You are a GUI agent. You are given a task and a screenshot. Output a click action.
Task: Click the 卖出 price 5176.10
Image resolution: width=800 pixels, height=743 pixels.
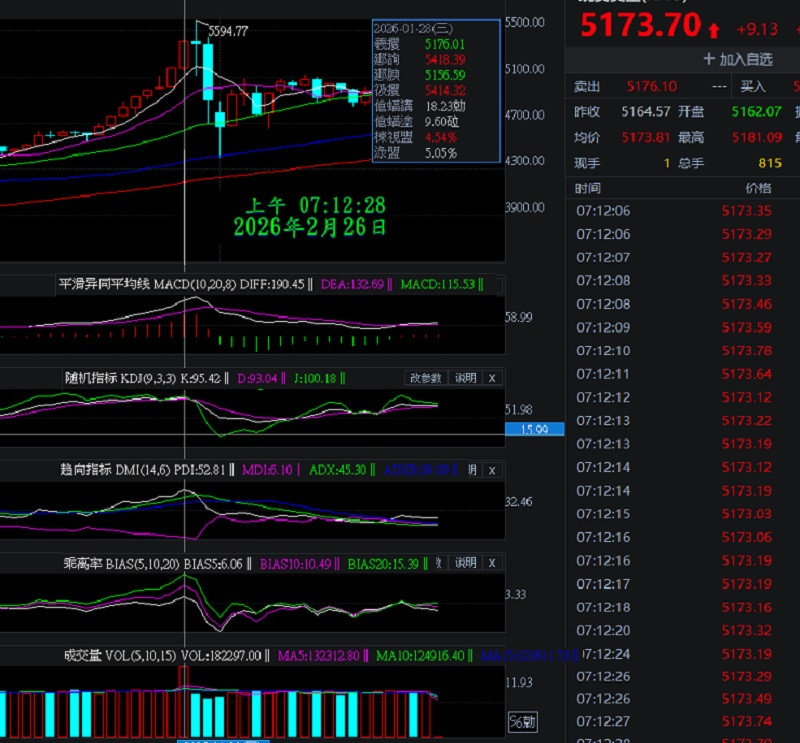pos(652,86)
